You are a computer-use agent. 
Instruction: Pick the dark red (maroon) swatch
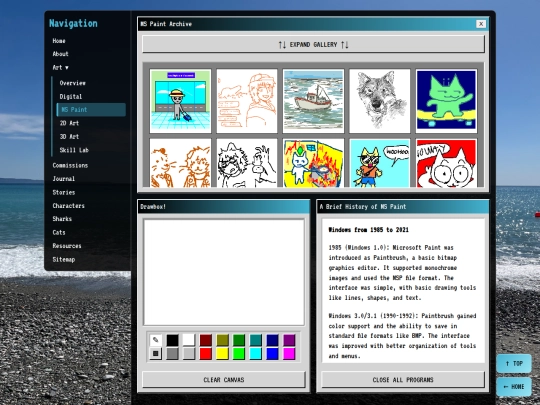(206, 340)
